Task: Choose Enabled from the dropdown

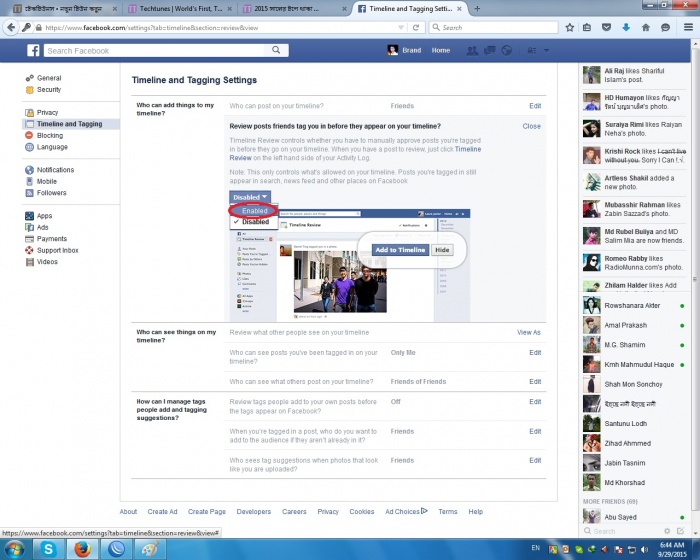Action: [x=254, y=210]
